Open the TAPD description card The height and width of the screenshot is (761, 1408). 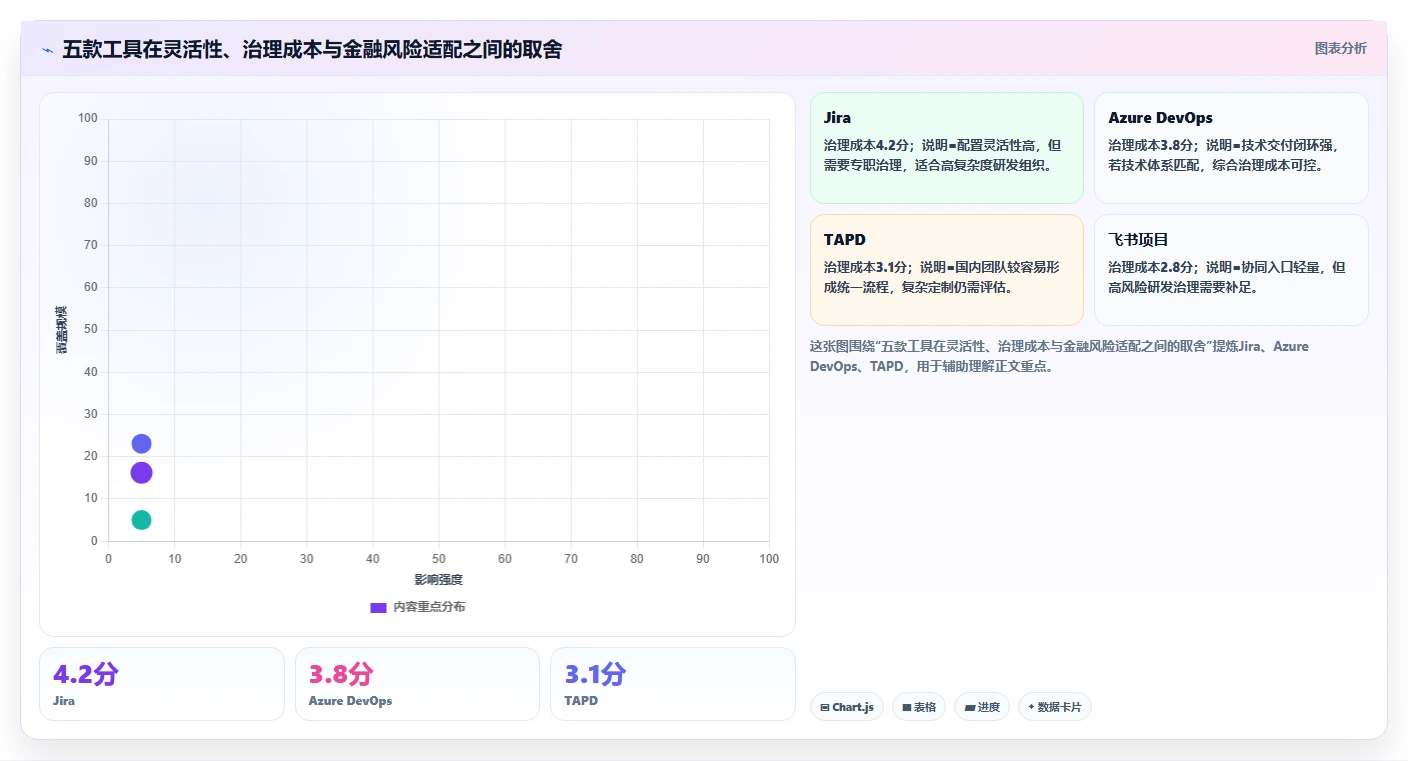click(x=947, y=270)
